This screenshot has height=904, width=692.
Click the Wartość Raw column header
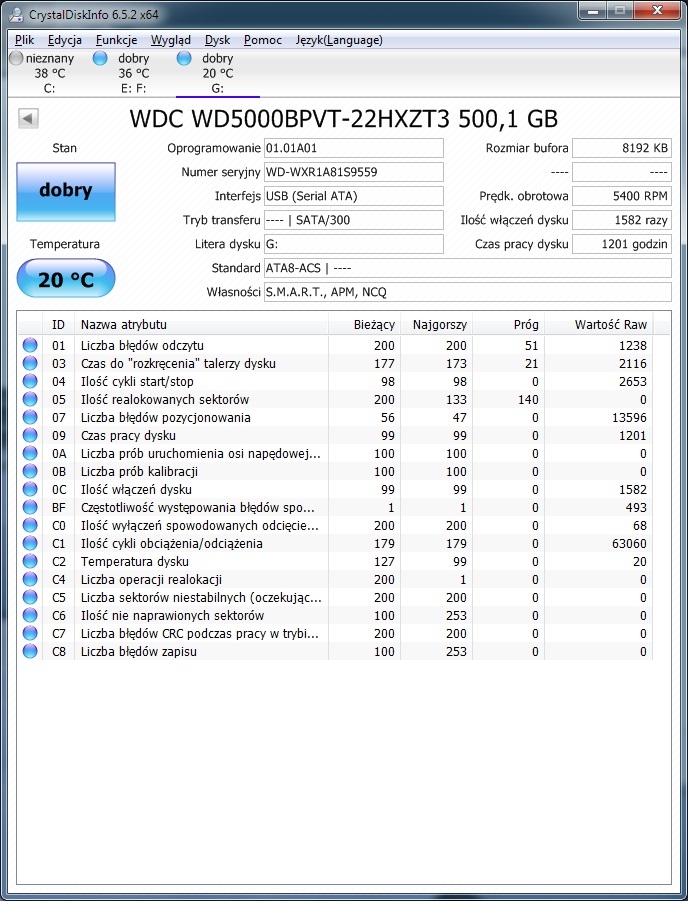tap(599, 325)
